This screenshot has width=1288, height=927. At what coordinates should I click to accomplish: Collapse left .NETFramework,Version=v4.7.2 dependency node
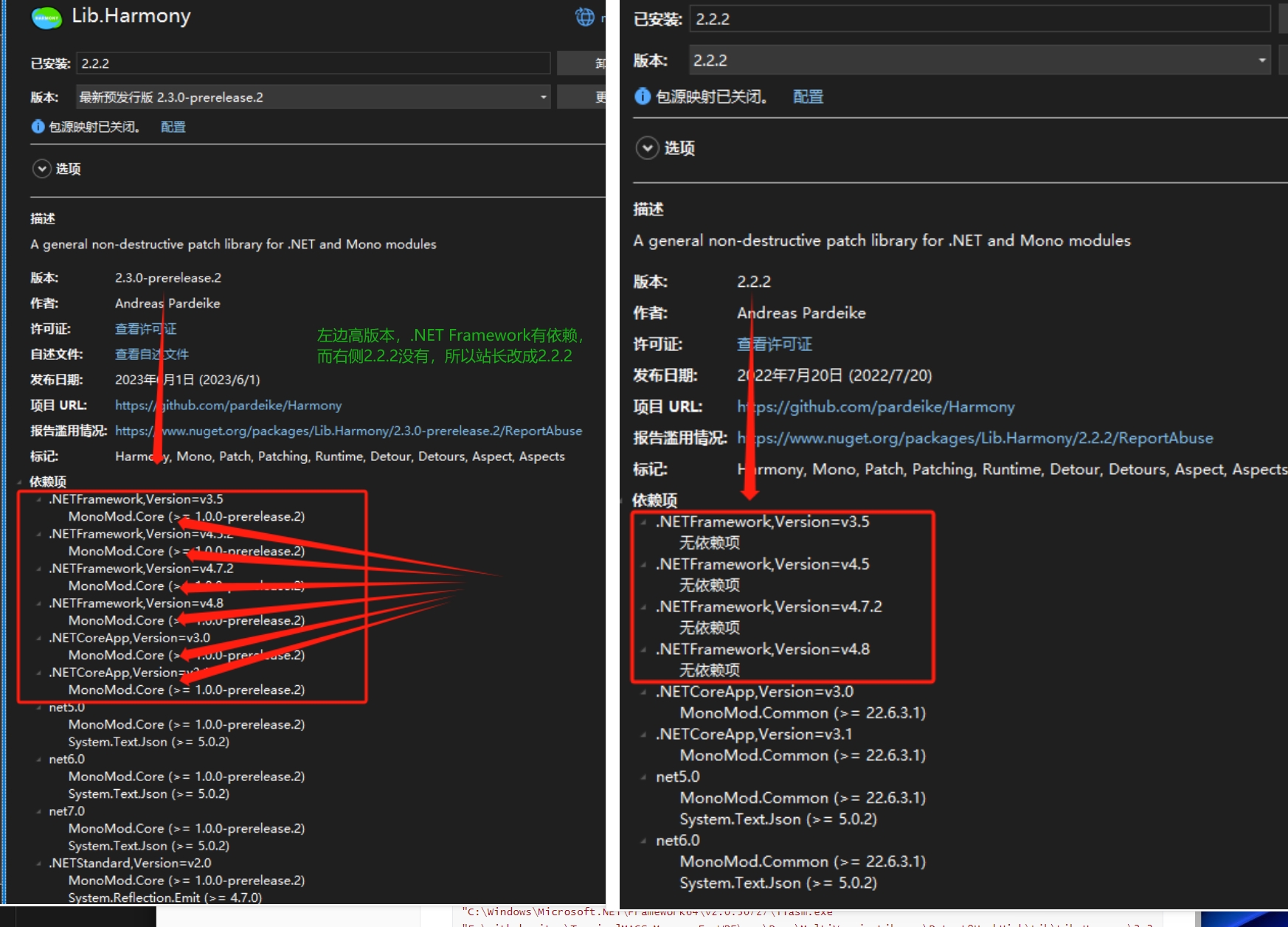[x=39, y=569]
